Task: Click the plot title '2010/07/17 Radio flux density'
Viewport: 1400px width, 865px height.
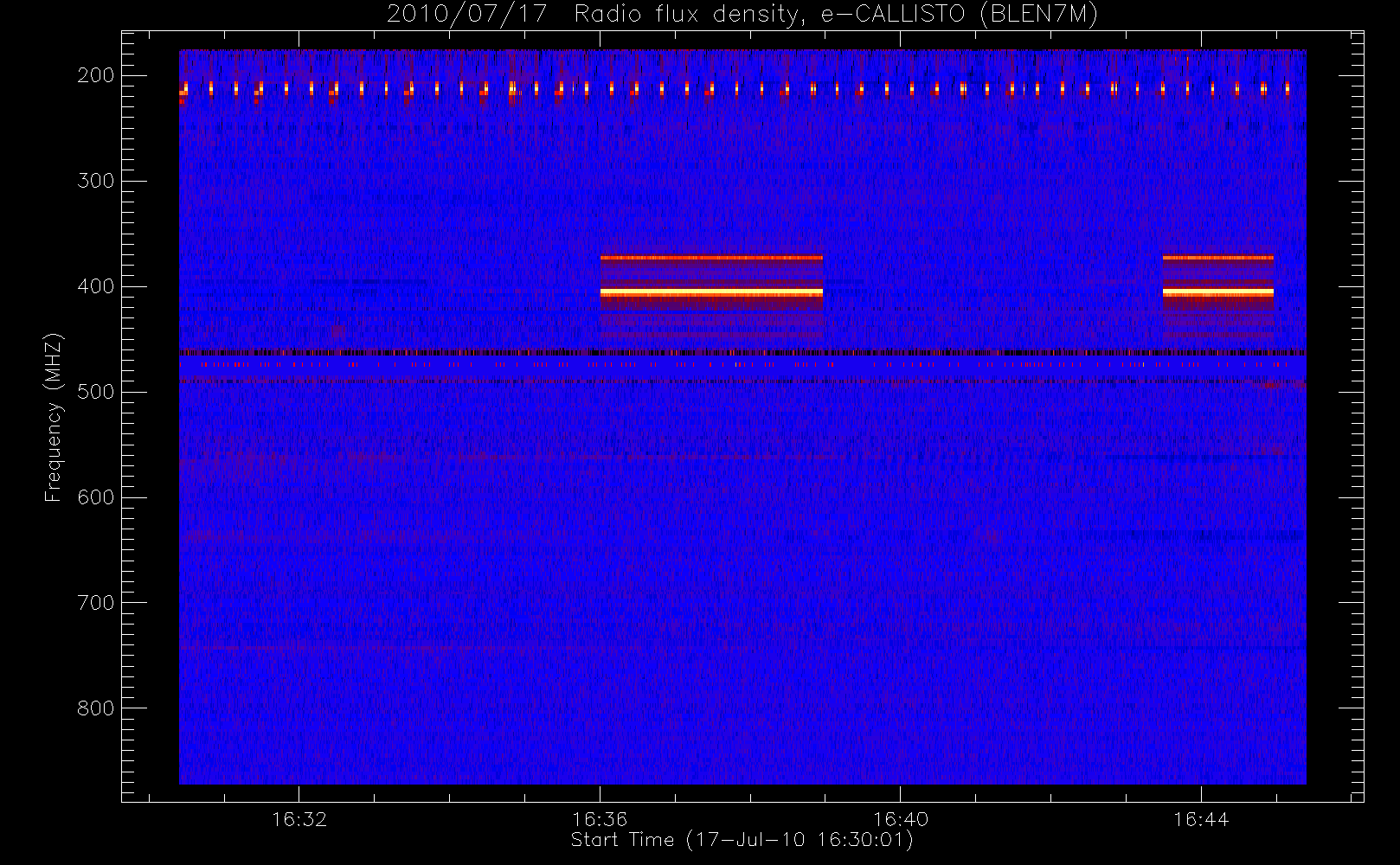Action: (x=742, y=14)
